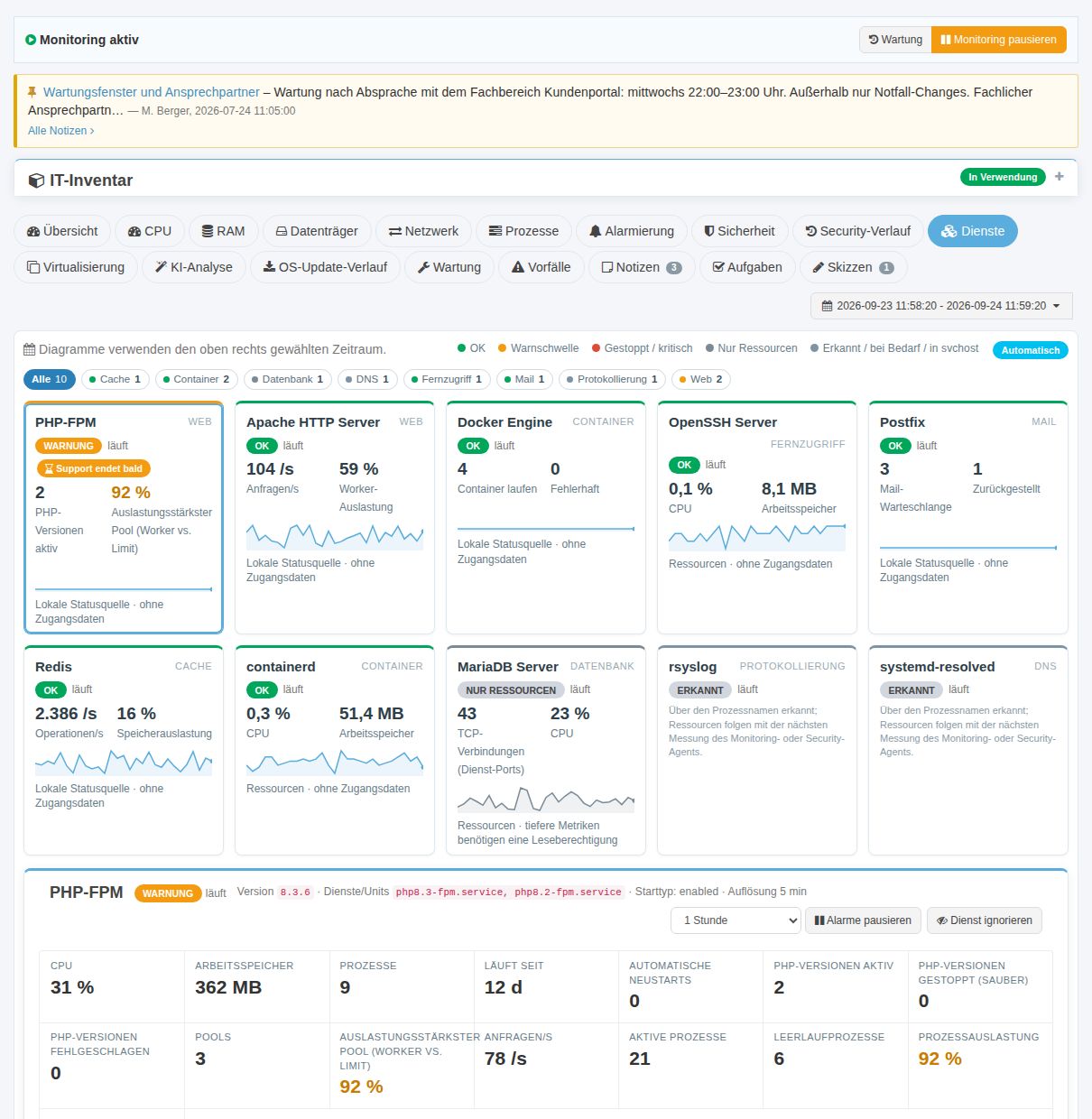Click the Redis sparkline chart
This screenshot has width=1092, height=1119.
tap(124, 762)
